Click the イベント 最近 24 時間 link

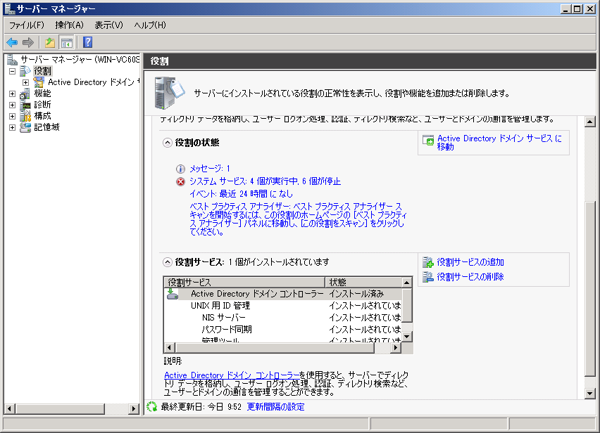coord(241,194)
